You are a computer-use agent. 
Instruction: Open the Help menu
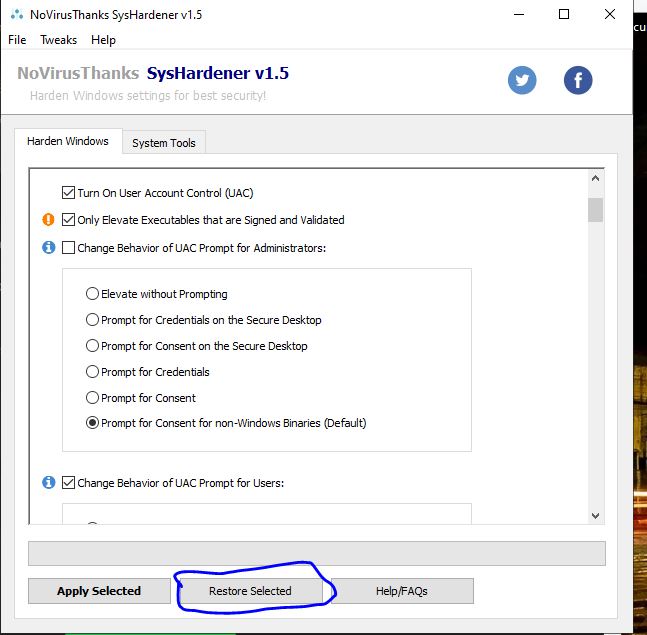pos(103,40)
